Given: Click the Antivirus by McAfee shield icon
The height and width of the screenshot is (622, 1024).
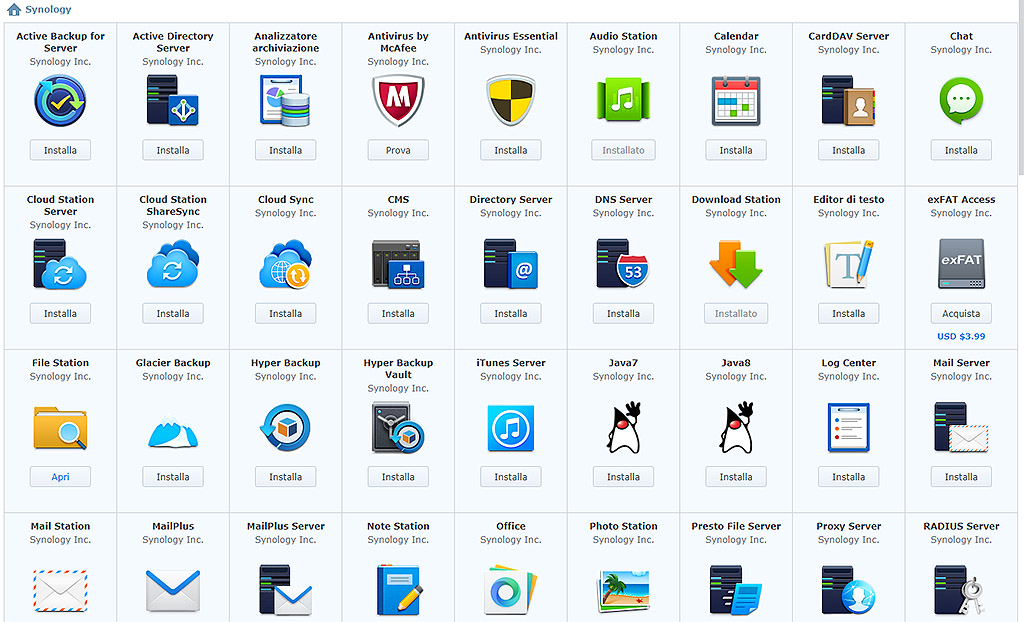Looking at the screenshot, I should coord(398,101).
